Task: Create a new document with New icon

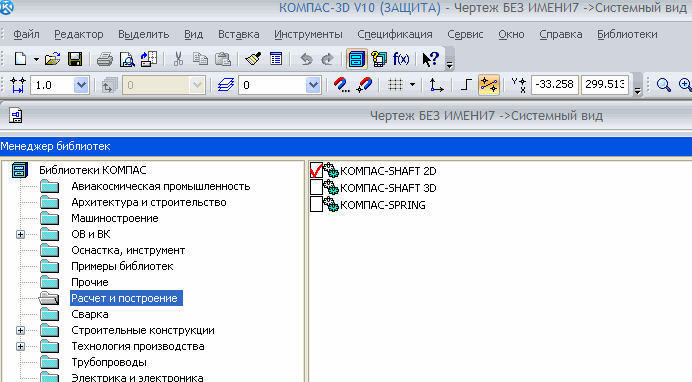Action: tap(20, 59)
